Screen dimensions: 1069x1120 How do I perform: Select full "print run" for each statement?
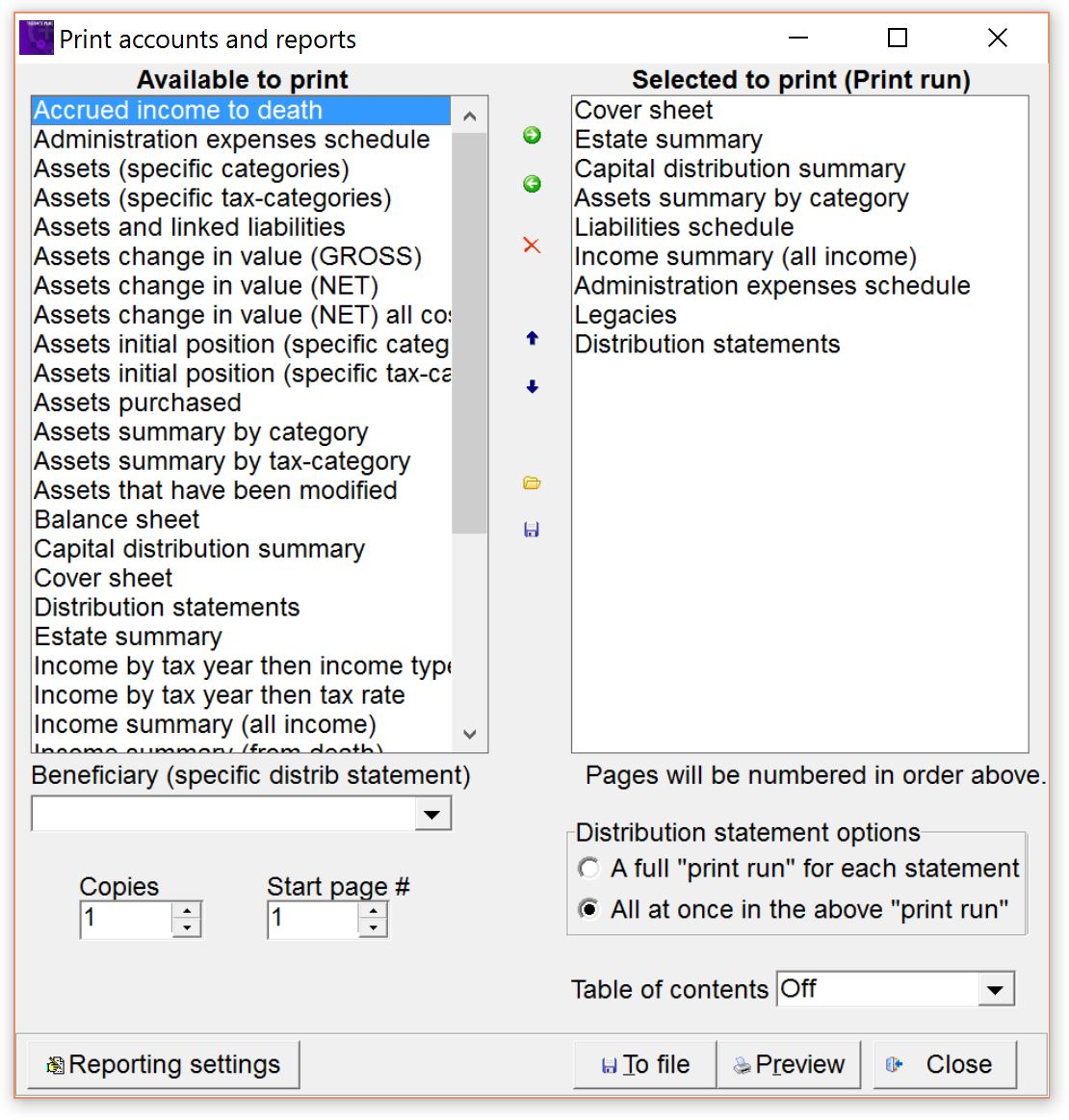coord(588,869)
